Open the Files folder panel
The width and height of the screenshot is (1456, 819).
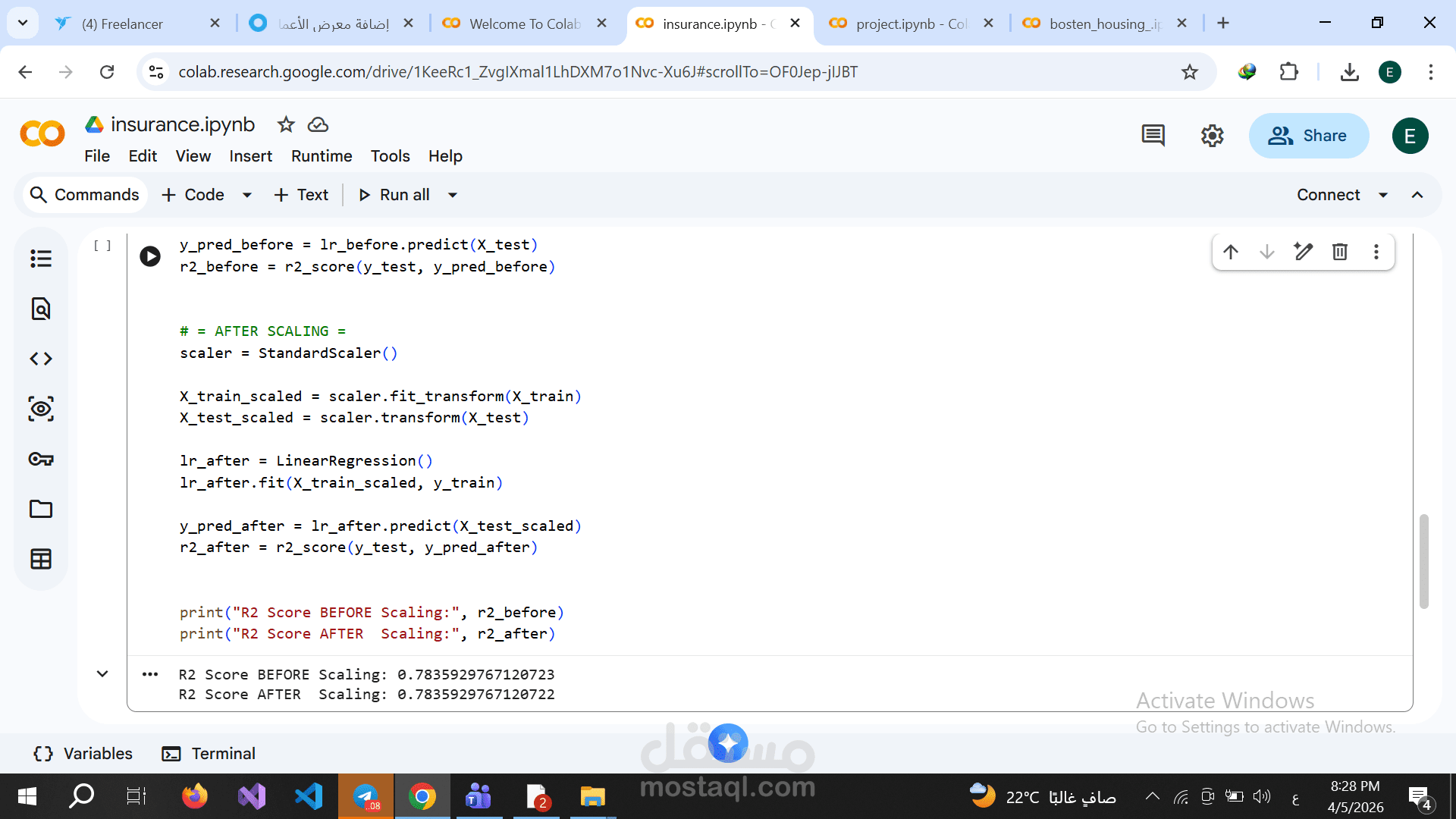point(41,509)
